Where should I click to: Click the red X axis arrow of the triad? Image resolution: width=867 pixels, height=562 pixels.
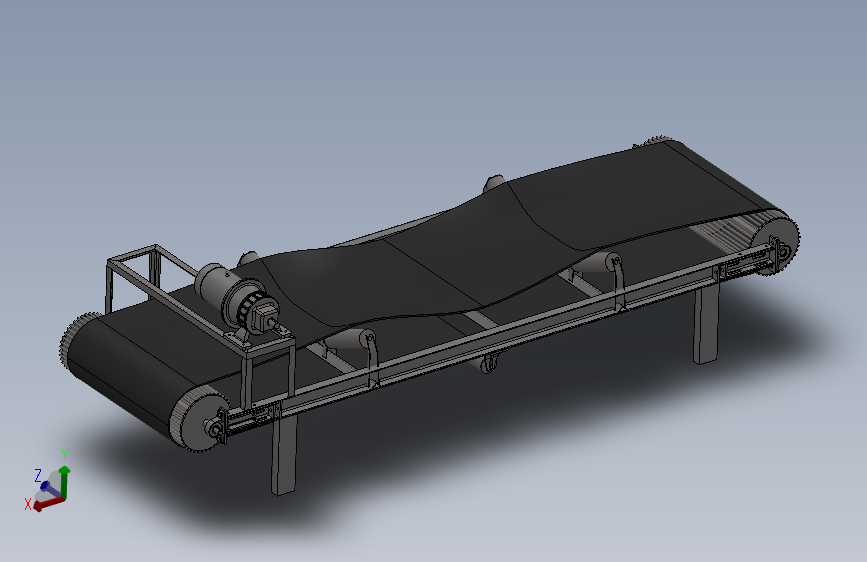coord(48,503)
